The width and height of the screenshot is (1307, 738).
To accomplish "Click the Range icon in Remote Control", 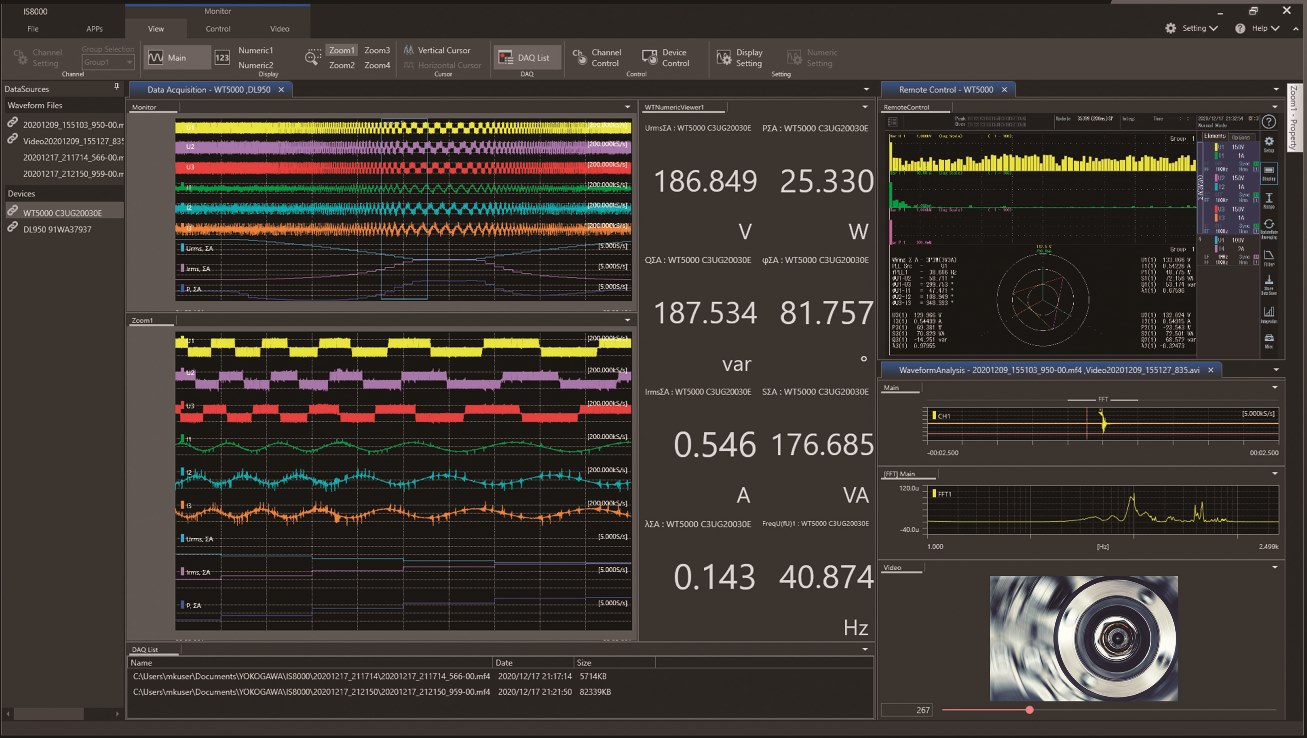I will [x=1268, y=202].
